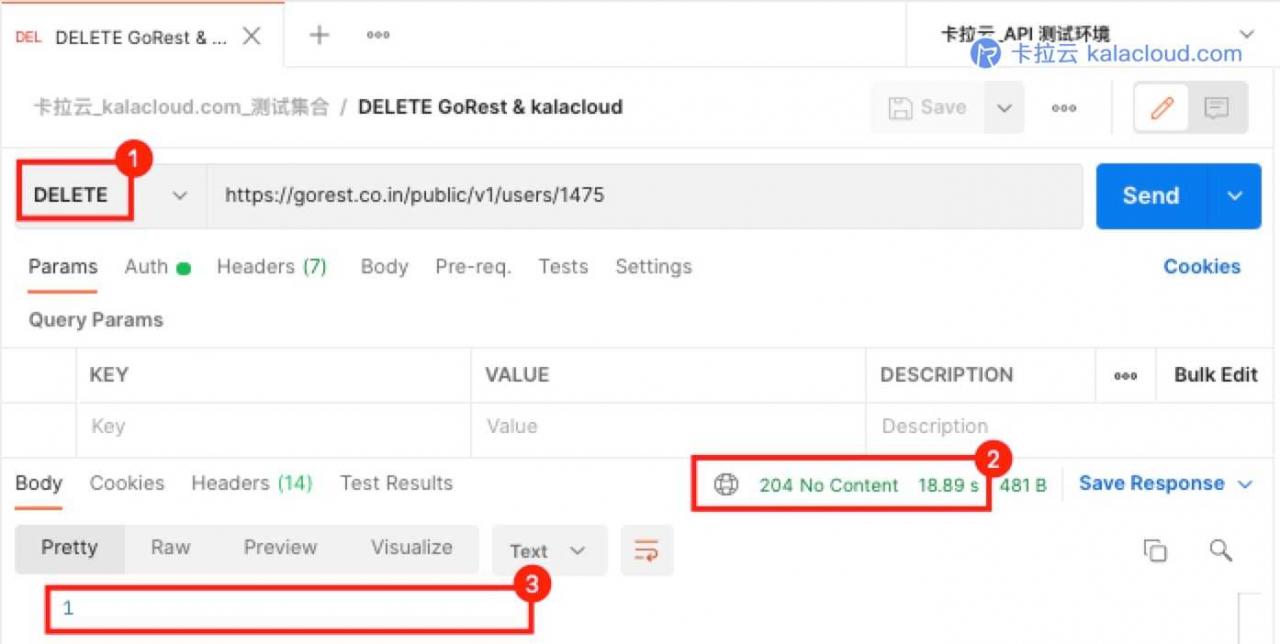Click KEY column header
Screen dimensions: 1280x644
[x=109, y=375]
